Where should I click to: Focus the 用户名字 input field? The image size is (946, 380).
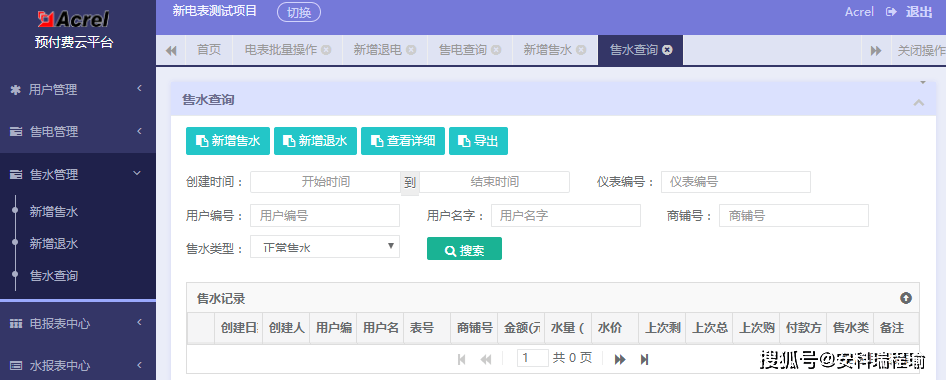click(566, 215)
